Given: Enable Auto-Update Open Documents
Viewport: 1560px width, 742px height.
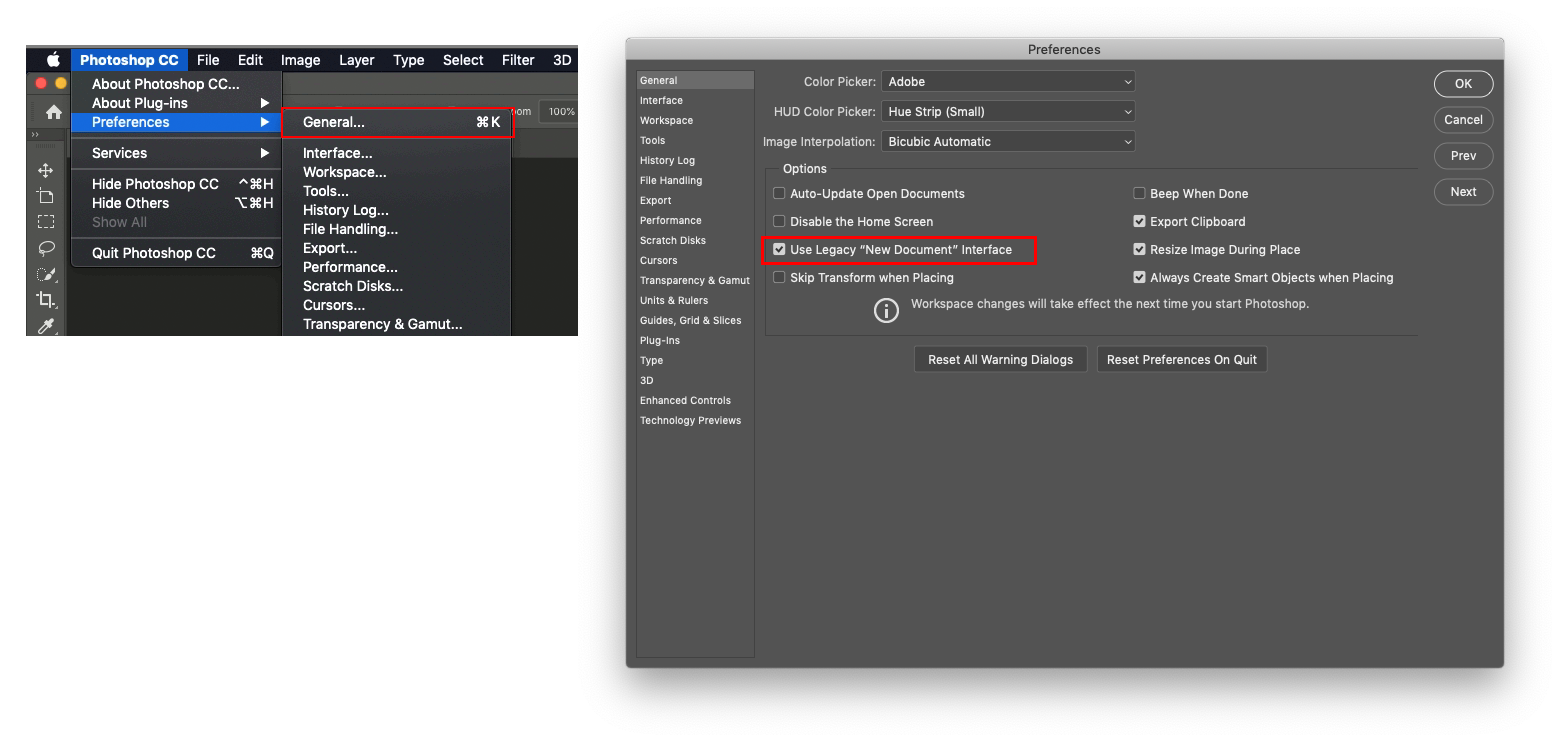Looking at the screenshot, I should 779,193.
